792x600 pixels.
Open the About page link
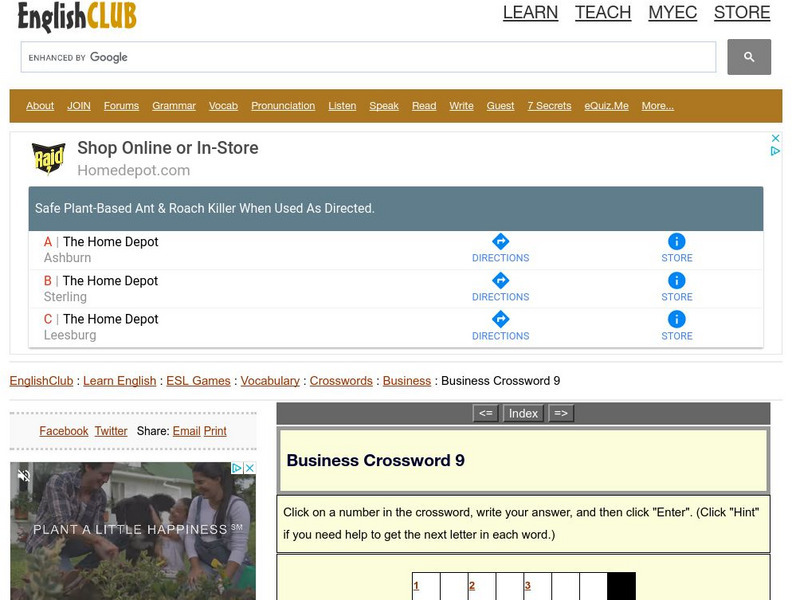(40, 106)
